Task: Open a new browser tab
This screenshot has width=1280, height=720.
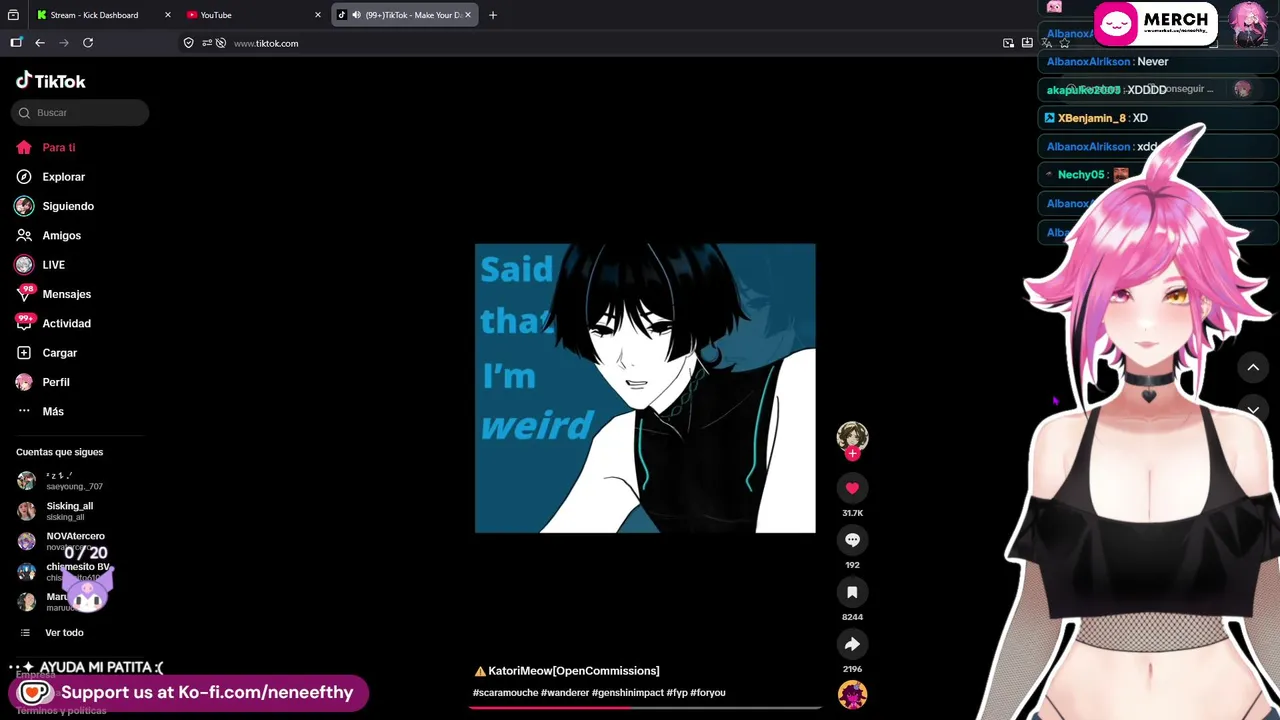Action: coord(492,15)
